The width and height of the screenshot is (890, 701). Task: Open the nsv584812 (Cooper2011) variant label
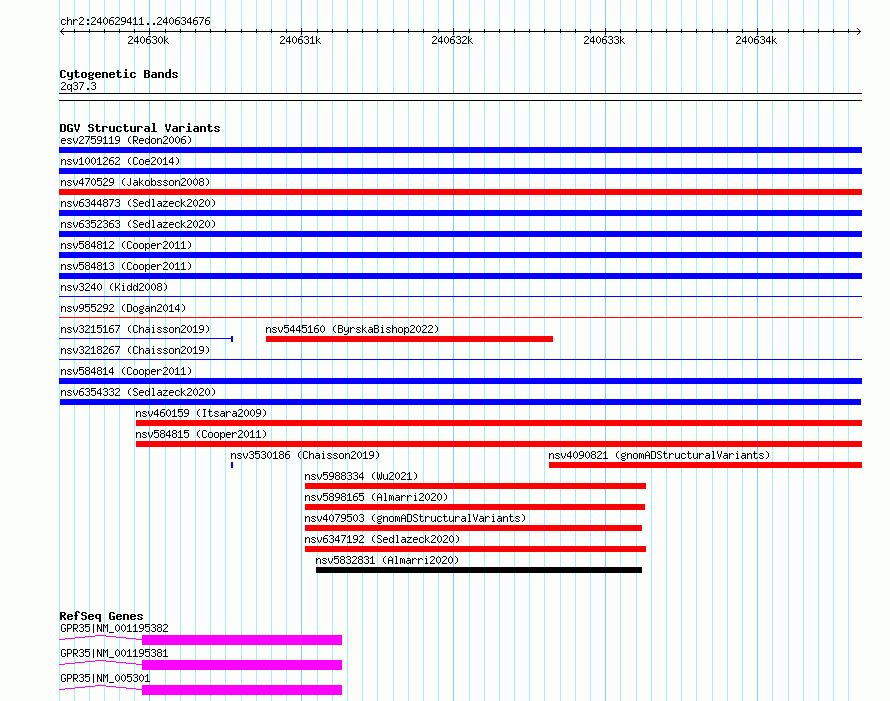click(126, 245)
